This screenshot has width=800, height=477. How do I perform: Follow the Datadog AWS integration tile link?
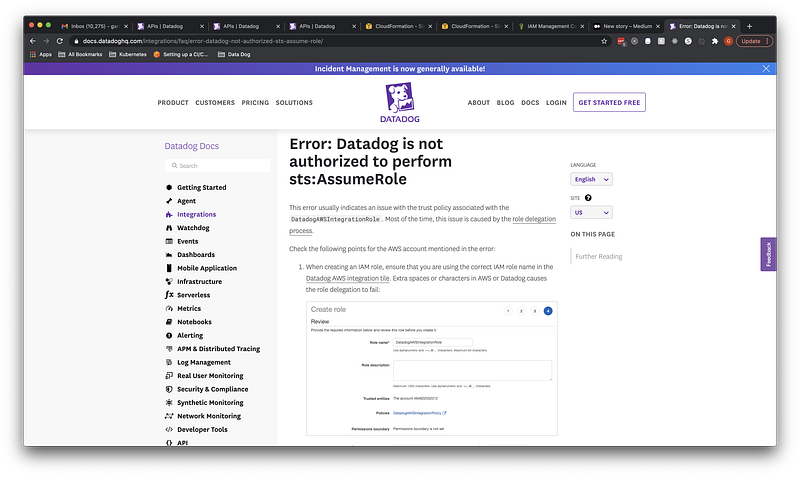click(x=347, y=278)
